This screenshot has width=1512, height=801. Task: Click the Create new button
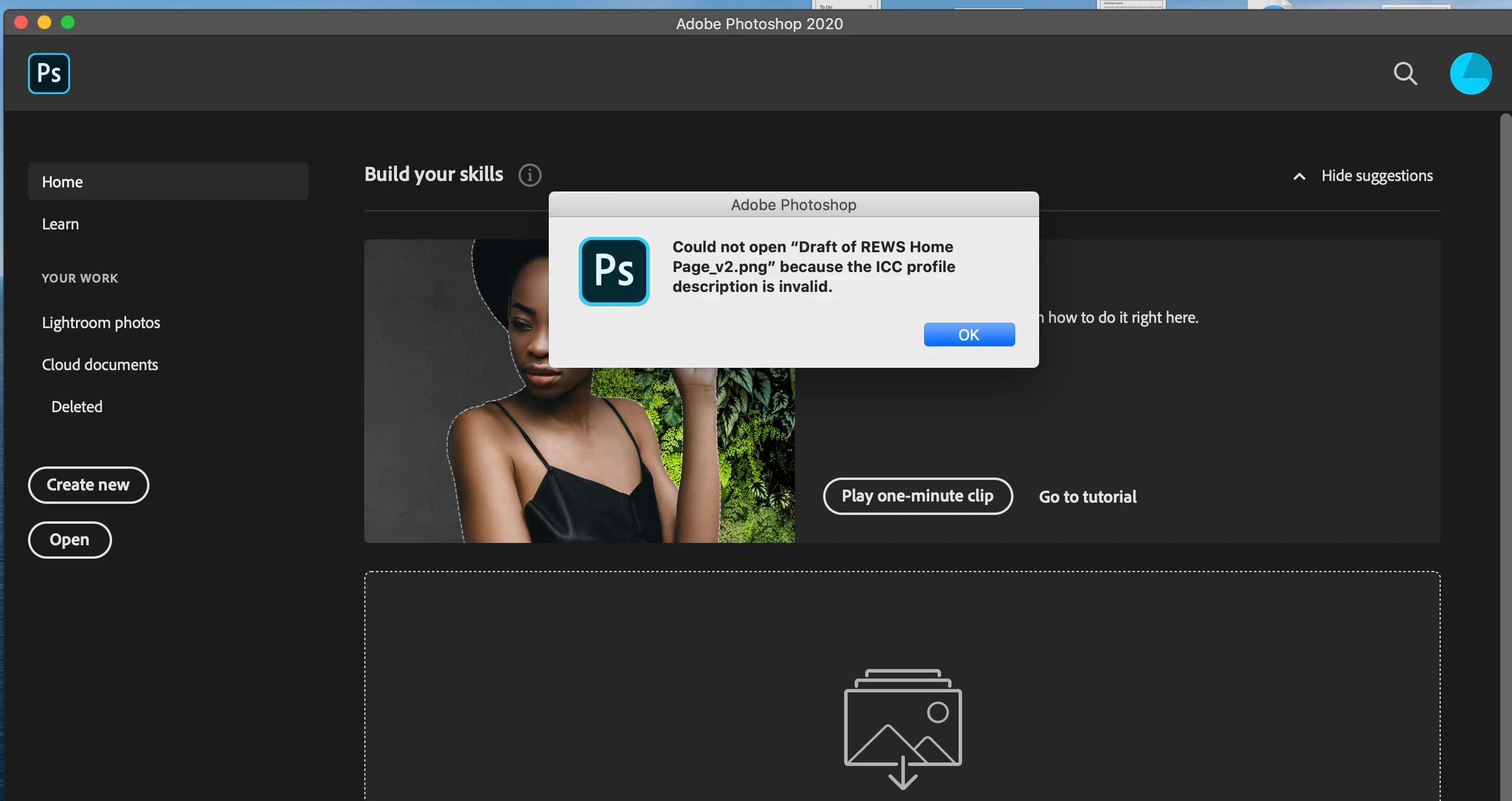88,485
